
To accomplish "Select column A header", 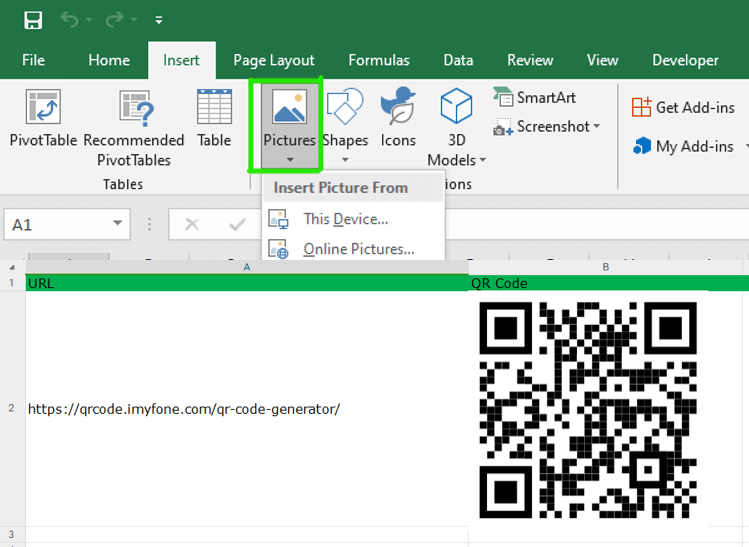I will (247, 267).
